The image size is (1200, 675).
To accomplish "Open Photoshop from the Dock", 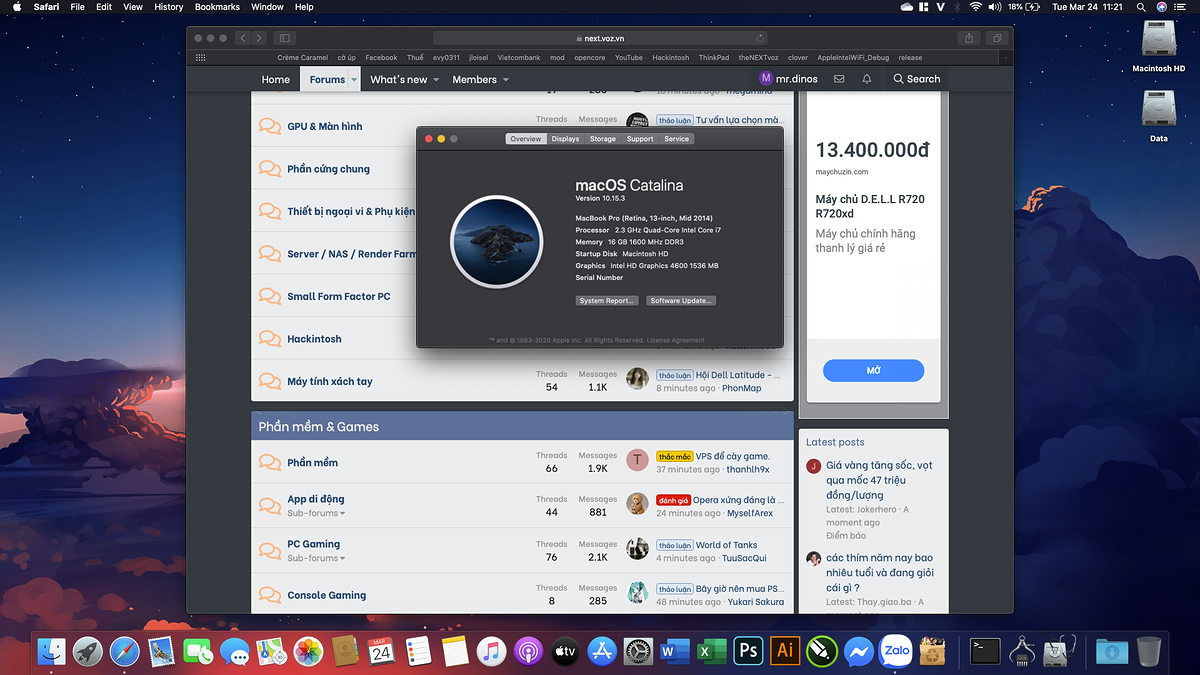I will (x=748, y=651).
